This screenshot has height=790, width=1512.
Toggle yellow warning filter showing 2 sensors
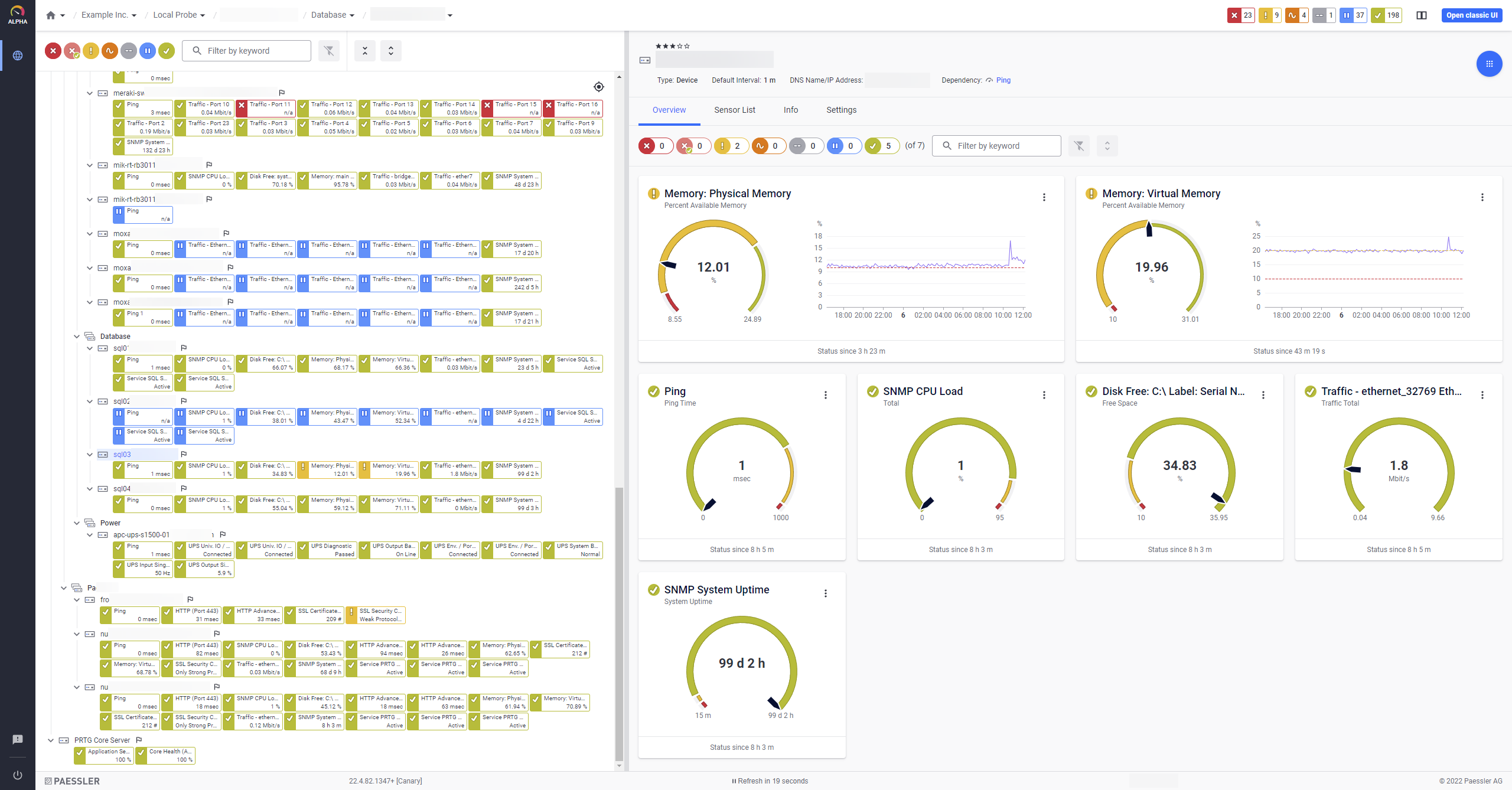pyautogui.click(x=731, y=146)
